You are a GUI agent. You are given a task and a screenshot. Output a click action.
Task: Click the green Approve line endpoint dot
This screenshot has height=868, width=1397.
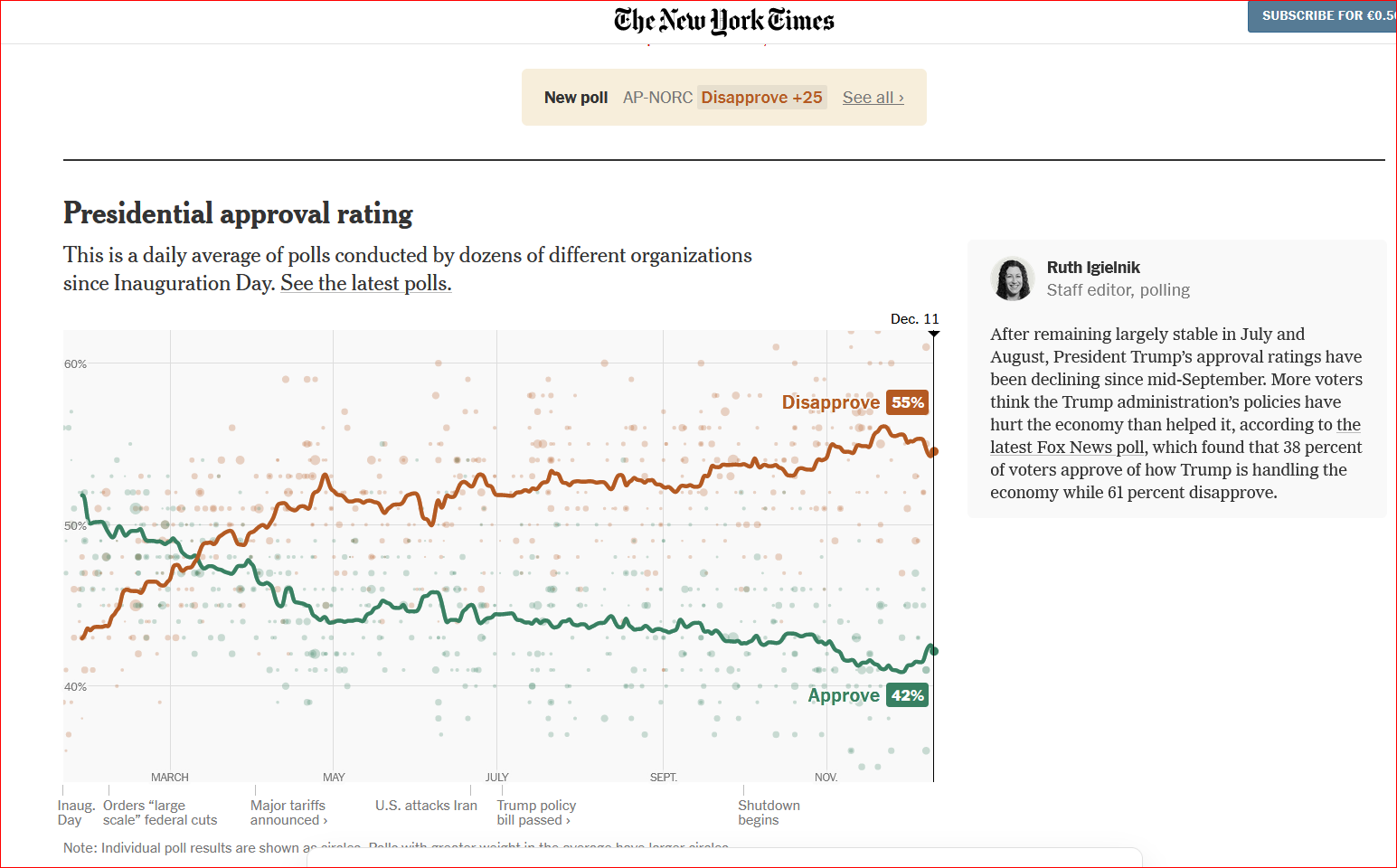pyautogui.click(x=934, y=651)
